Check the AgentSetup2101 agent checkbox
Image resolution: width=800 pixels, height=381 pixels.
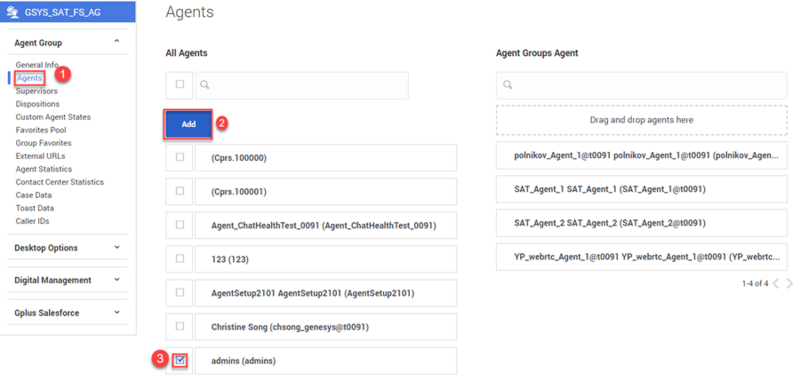pos(180,292)
